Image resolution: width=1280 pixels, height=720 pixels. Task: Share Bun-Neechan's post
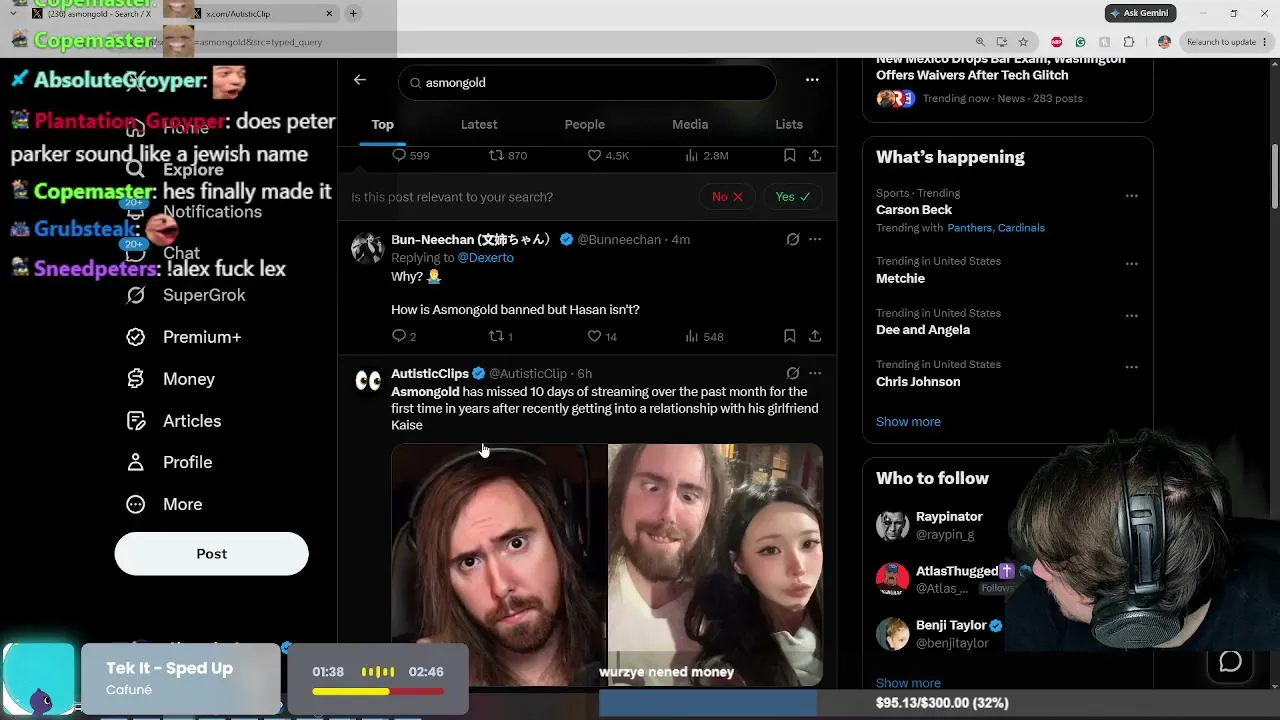pos(815,336)
